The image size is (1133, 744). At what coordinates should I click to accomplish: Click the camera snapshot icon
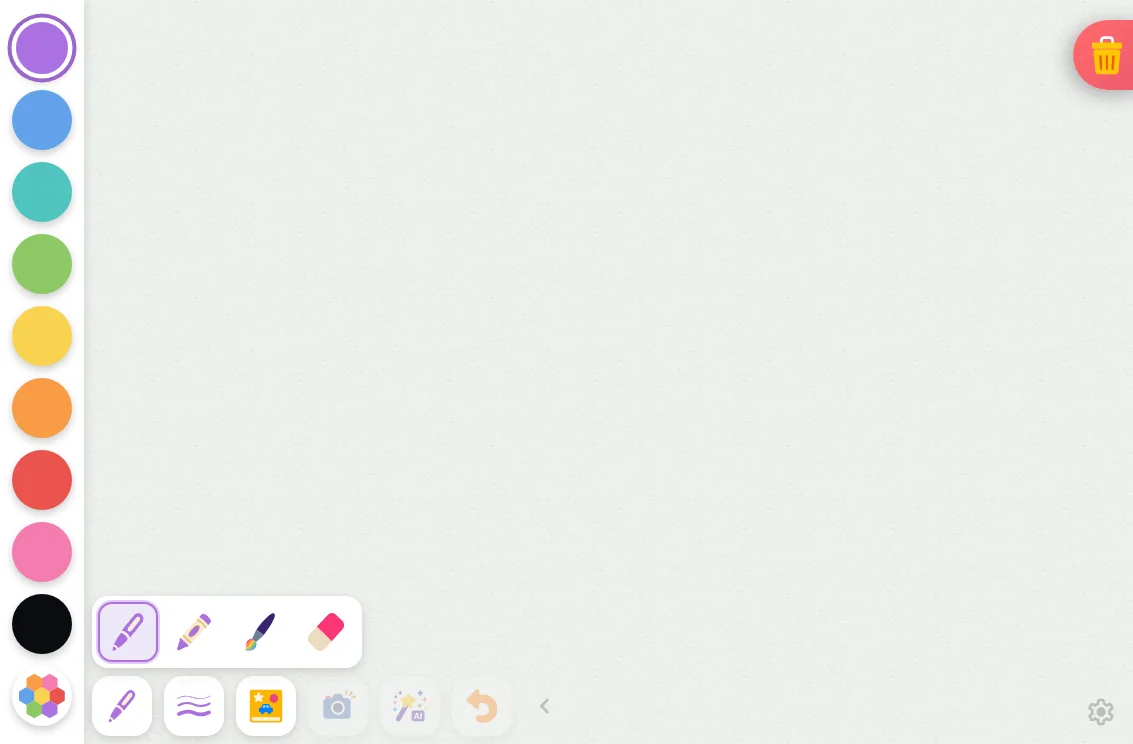click(x=337, y=706)
